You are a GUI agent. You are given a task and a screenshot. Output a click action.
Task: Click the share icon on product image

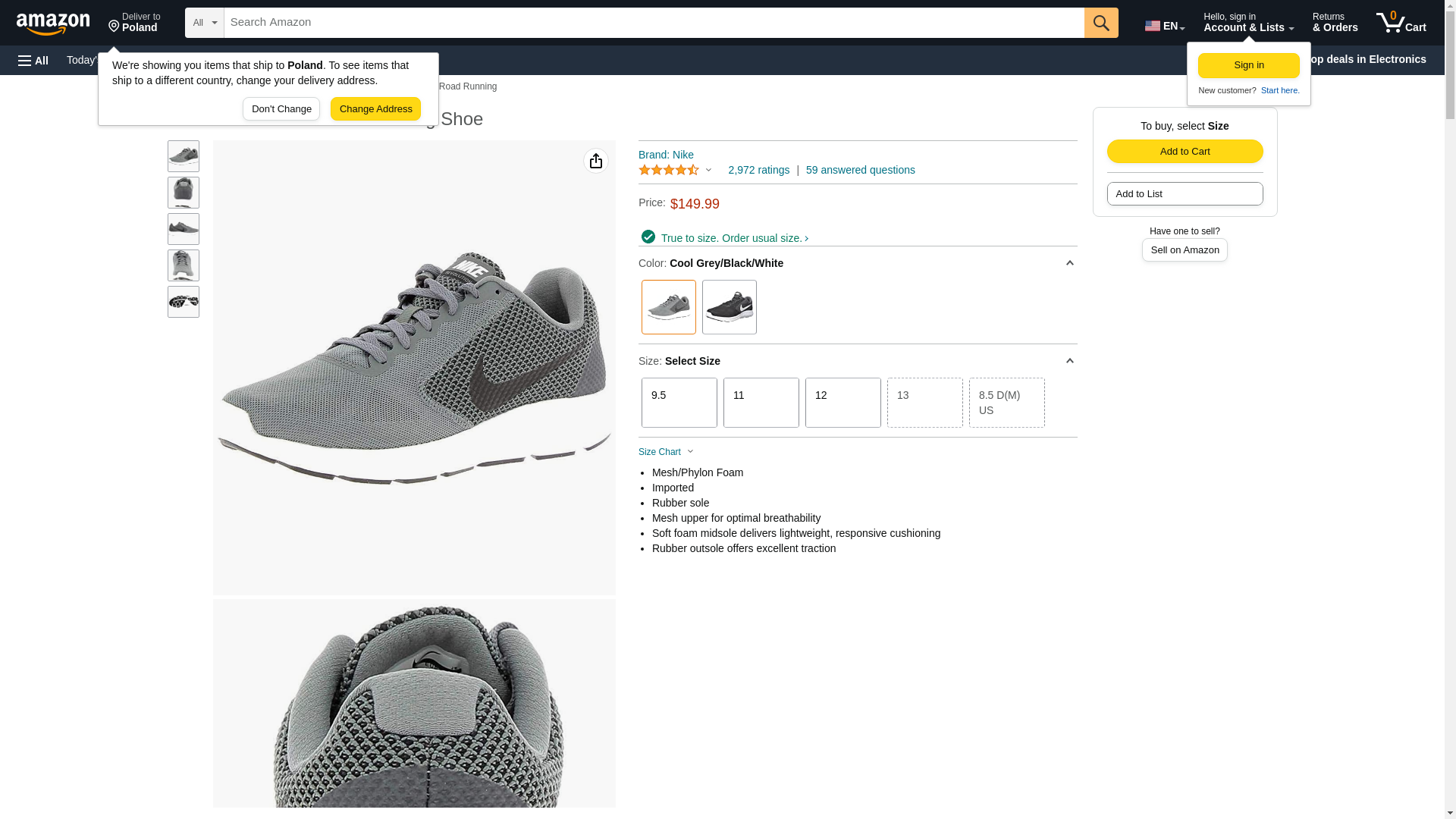(596, 161)
